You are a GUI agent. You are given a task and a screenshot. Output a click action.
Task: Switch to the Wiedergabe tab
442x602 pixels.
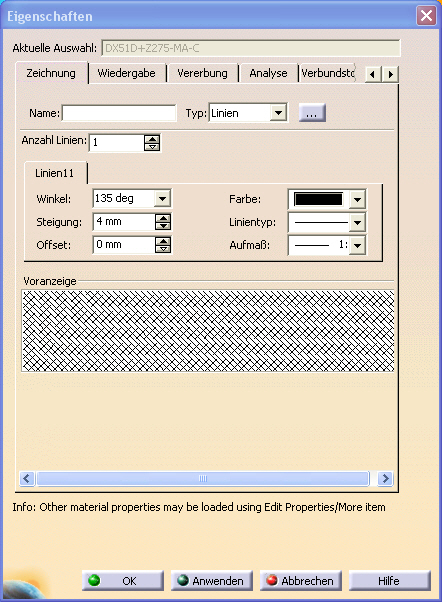point(127,73)
